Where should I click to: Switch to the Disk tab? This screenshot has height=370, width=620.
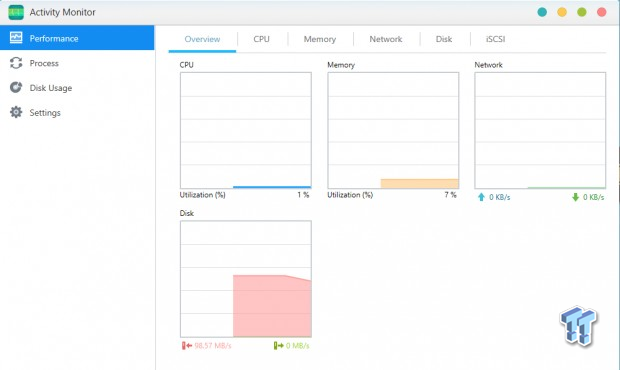pos(444,39)
